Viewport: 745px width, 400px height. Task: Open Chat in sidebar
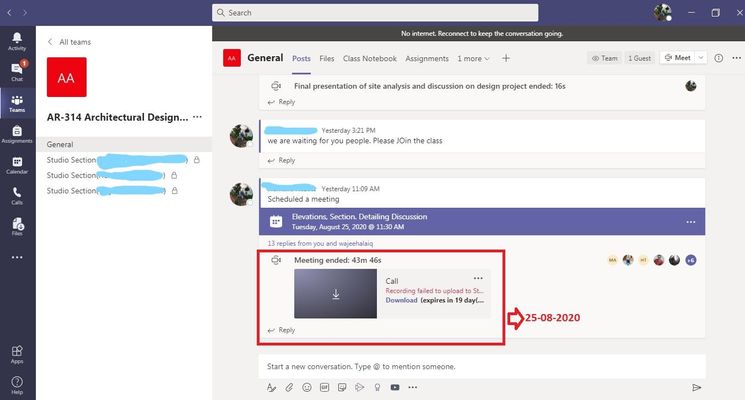[x=17, y=72]
